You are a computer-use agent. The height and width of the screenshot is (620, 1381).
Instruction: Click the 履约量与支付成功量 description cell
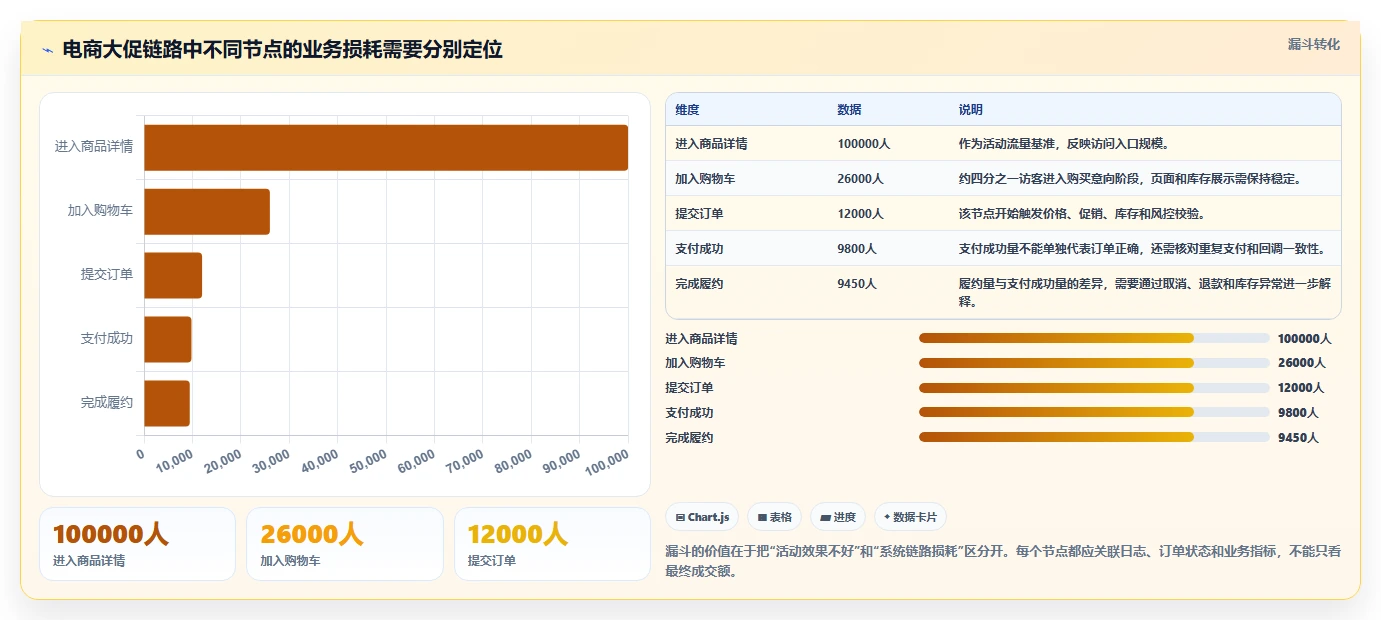1145,292
